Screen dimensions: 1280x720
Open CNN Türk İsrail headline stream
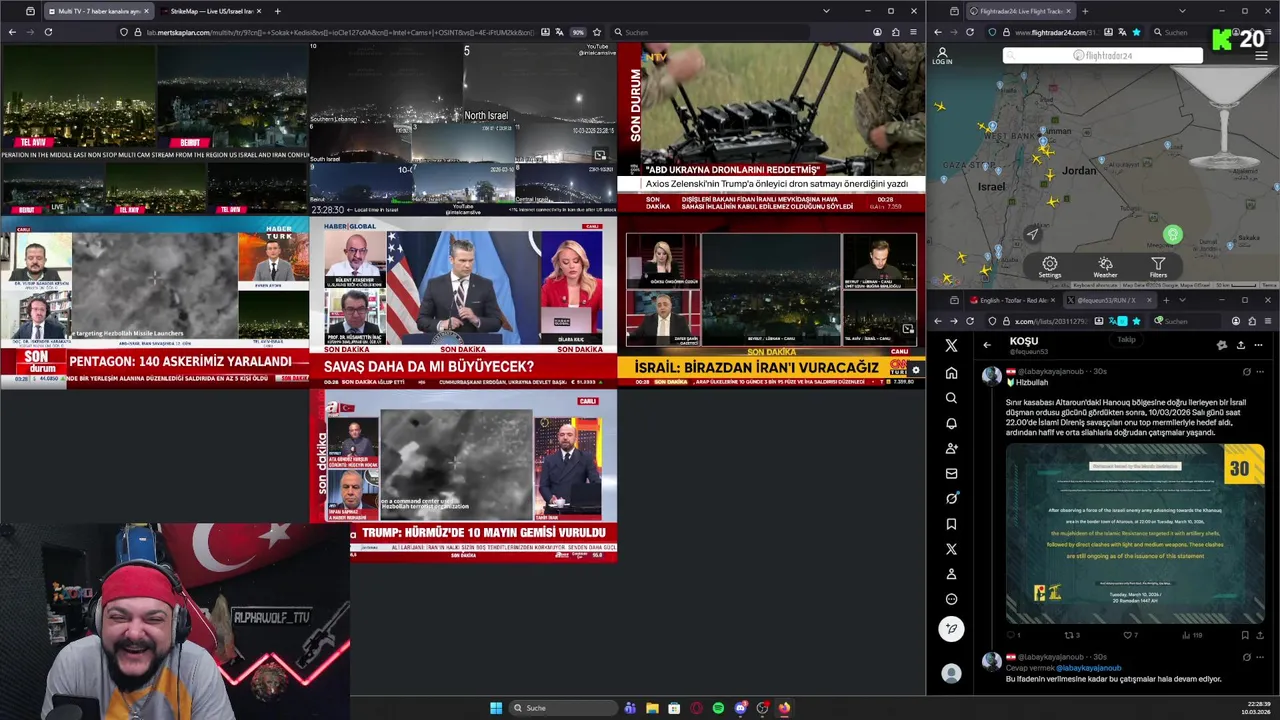pyautogui.click(x=771, y=302)
